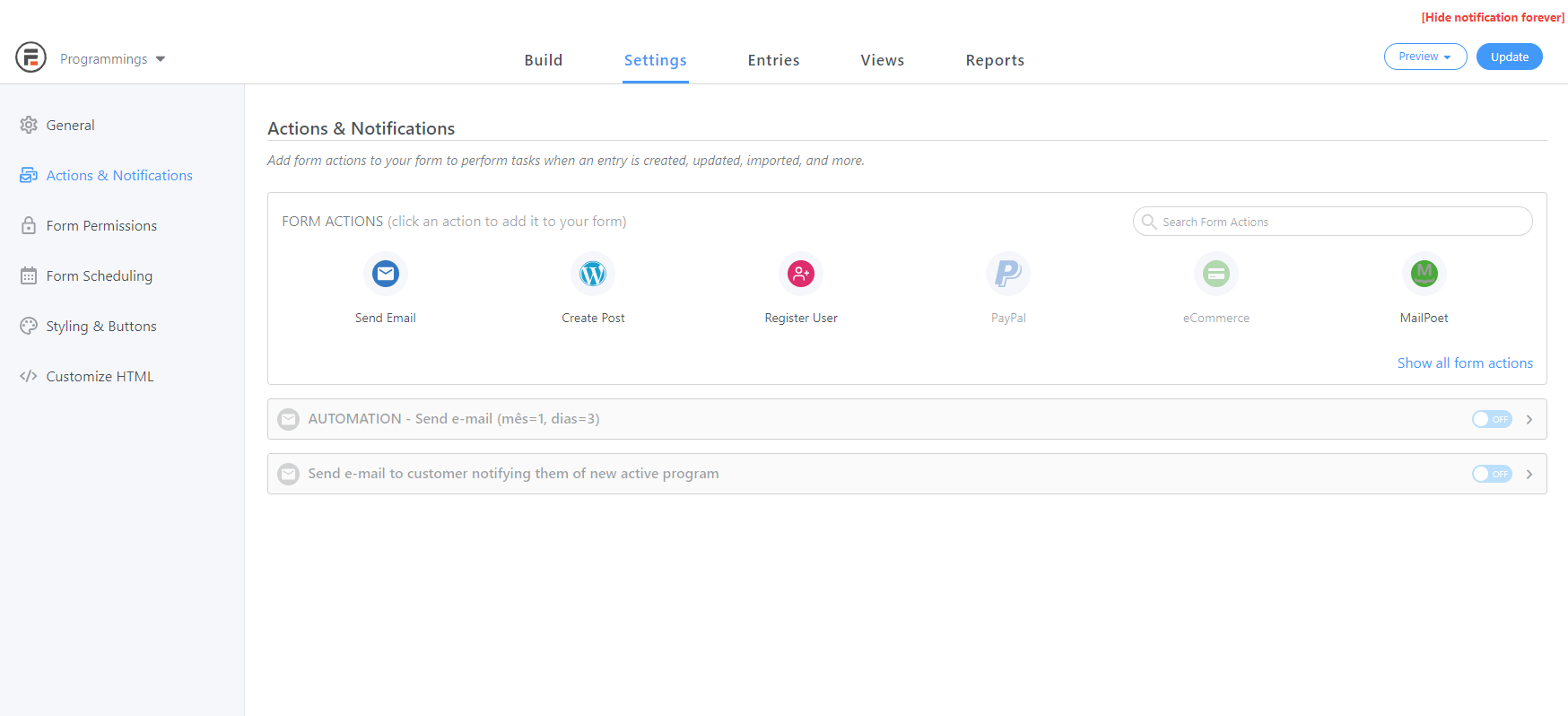Click the Formidable Forms logo icon
Viewport: 1568px width, 716px height.
coord(30,57)
